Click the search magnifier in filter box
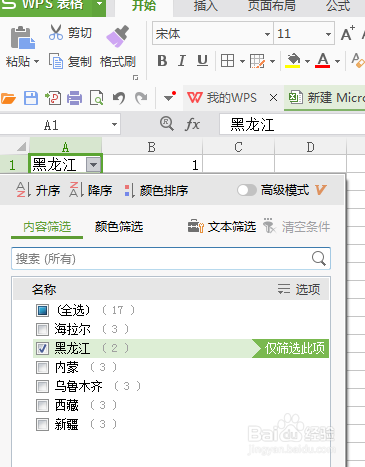Viewport: 365px width, 467px height. [319, 258]
